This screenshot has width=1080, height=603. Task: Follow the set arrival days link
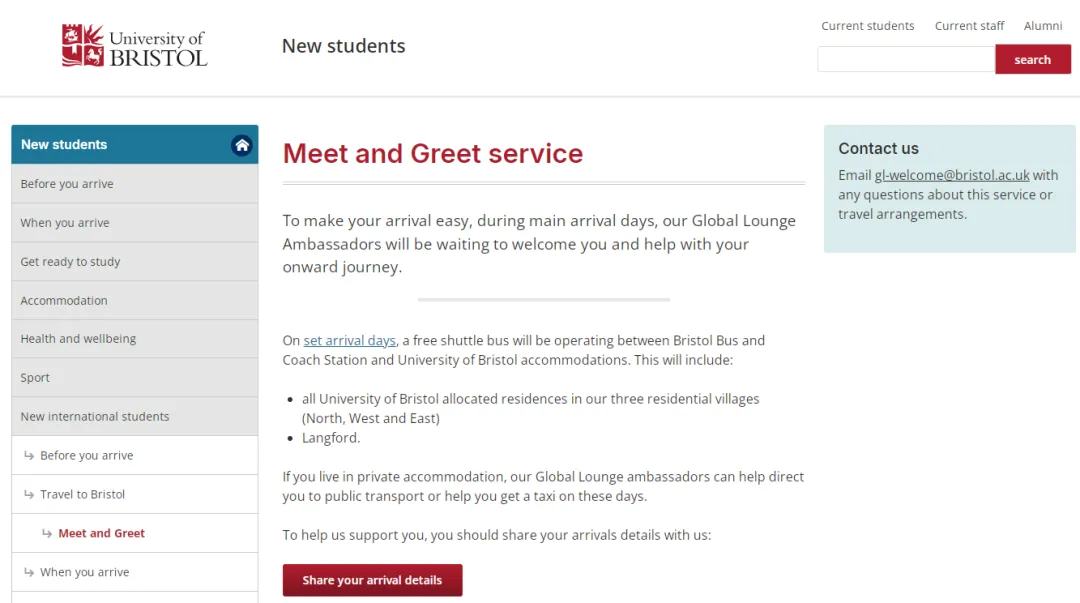click(x=349, y=340)
